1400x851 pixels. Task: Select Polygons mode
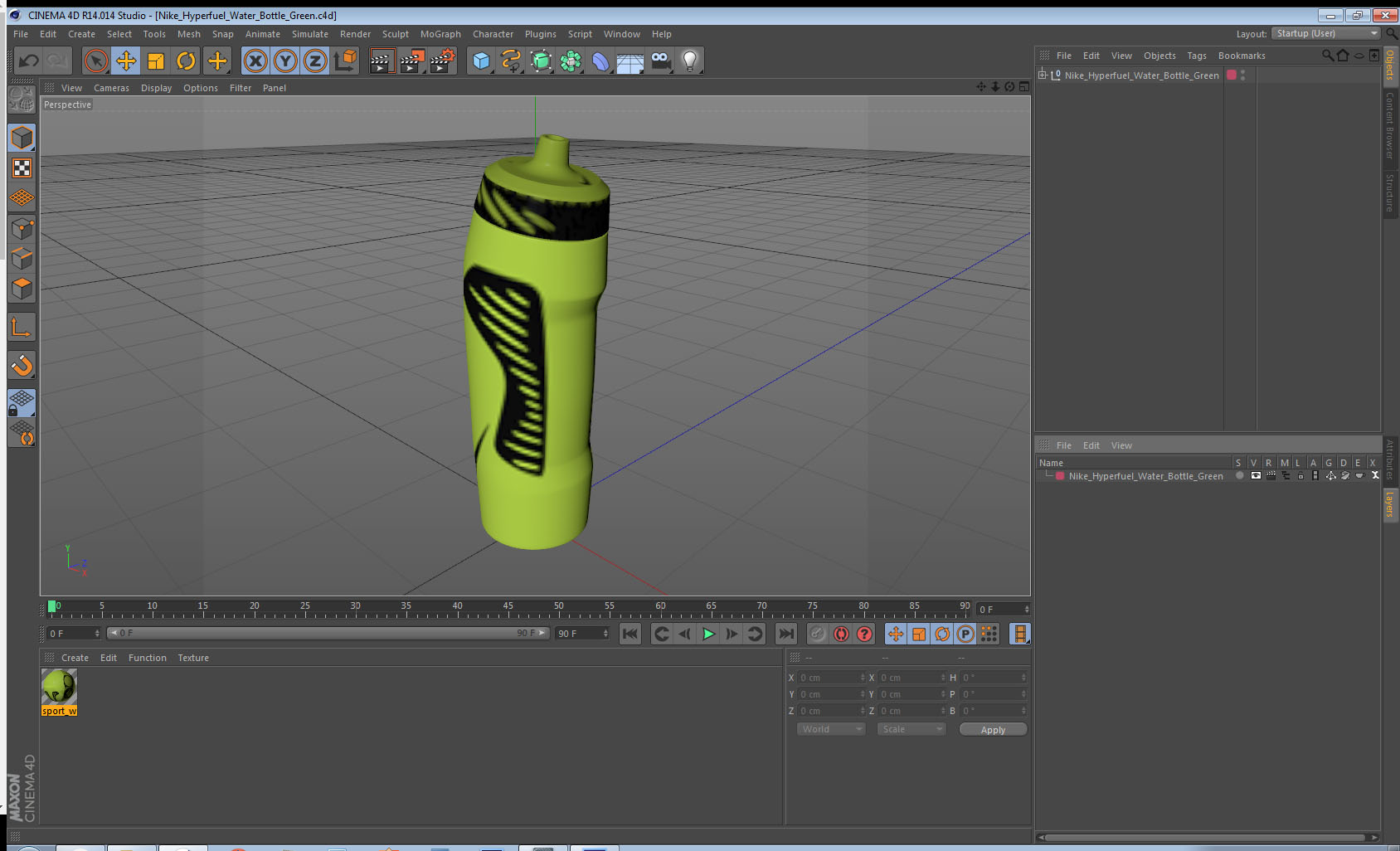click(22, 289)
